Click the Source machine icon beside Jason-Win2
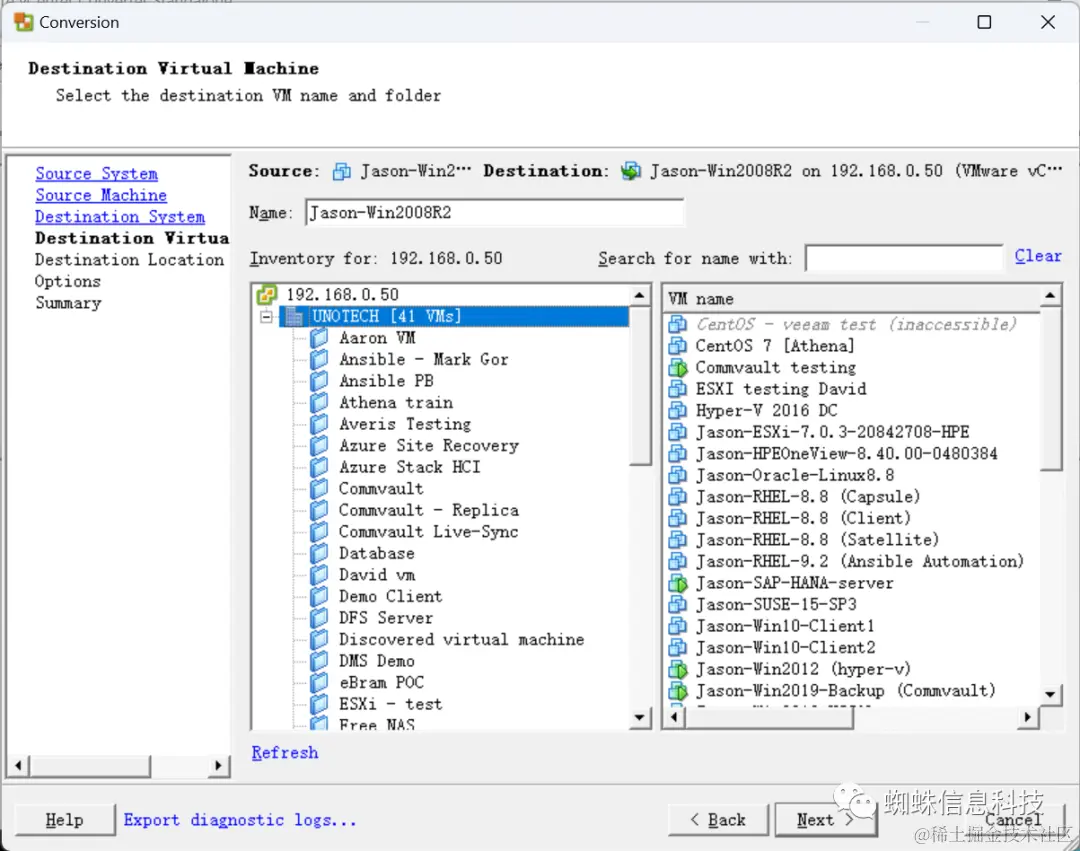Viewport: 1080px width, 851px height. pos(342,171)
